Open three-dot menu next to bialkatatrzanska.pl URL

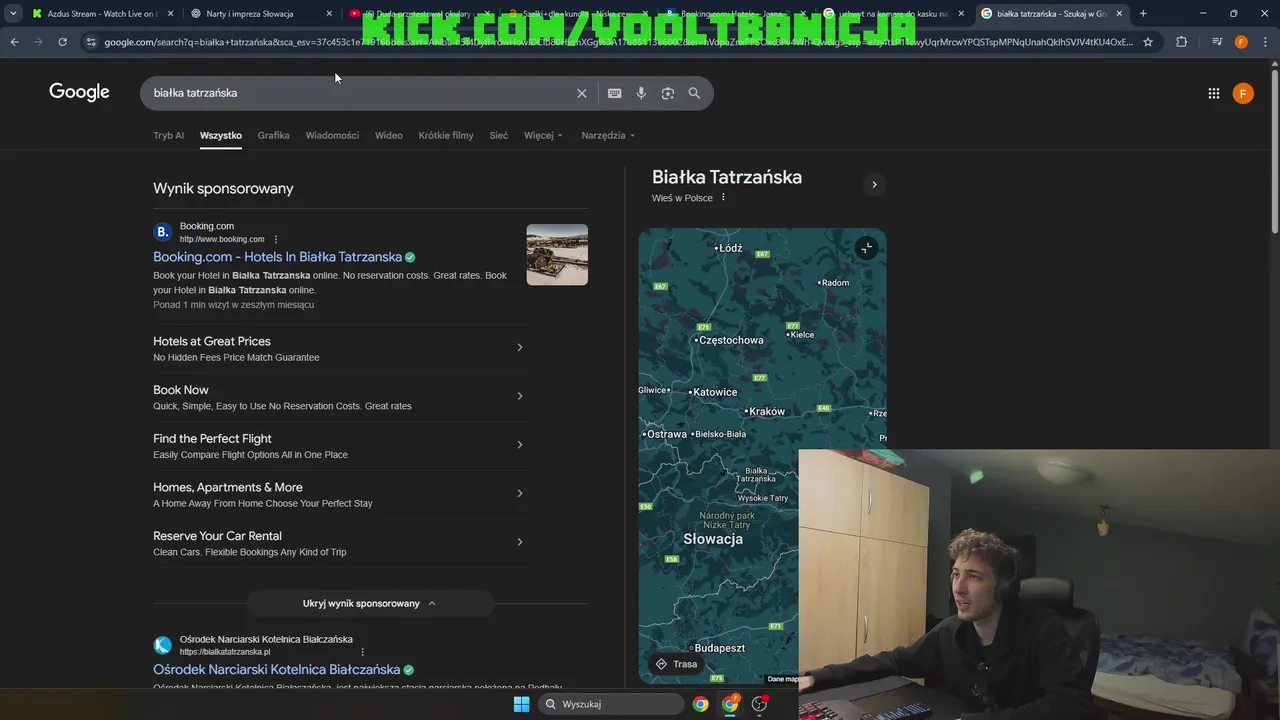point(362,652)
